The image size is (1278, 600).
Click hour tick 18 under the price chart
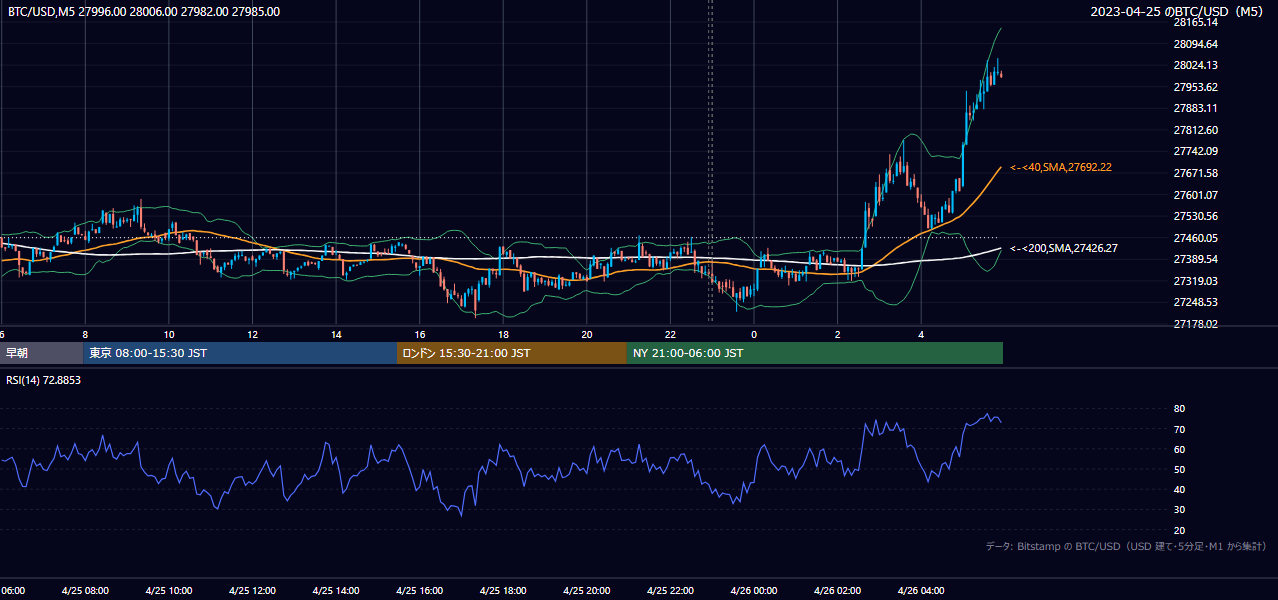[x=503, y=334]
